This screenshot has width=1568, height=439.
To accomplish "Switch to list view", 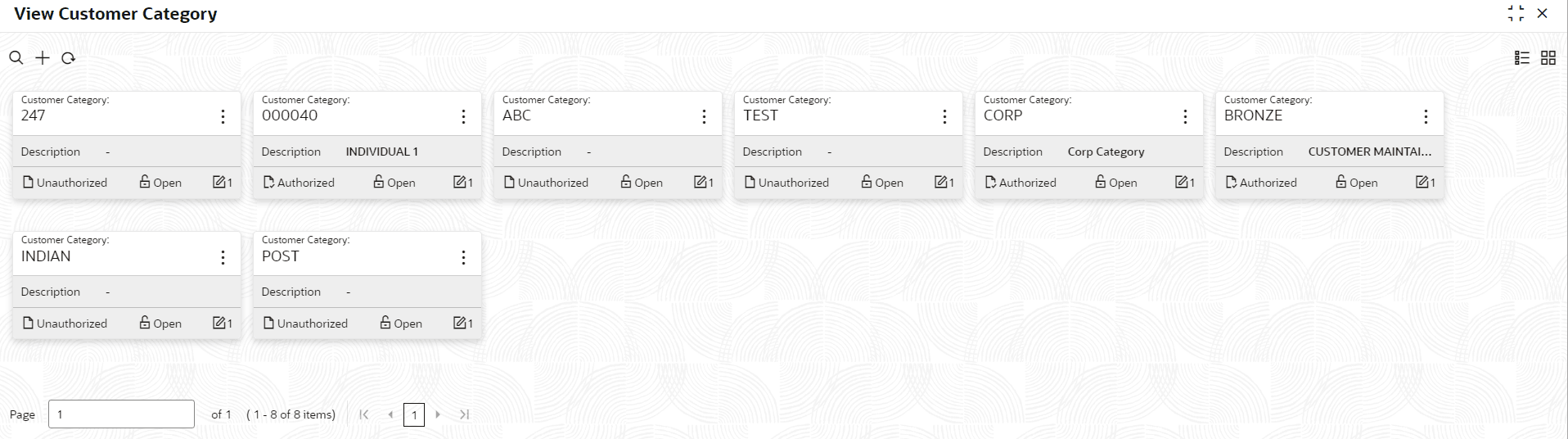I will pos(1522,57).
